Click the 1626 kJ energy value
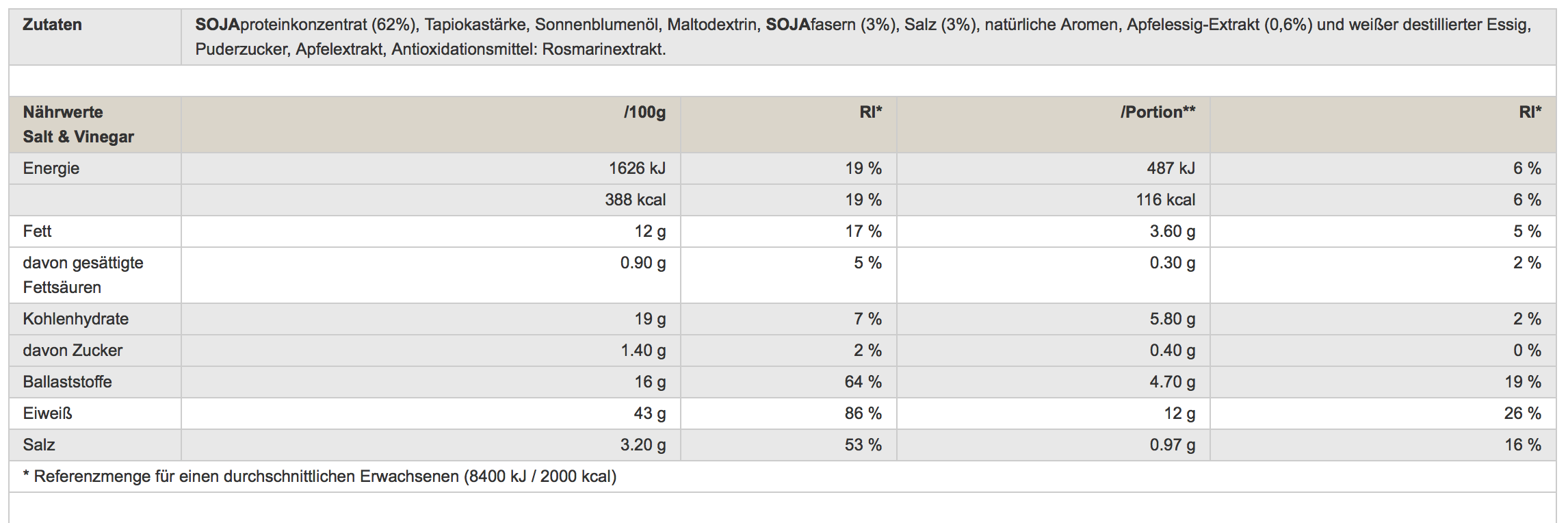This screenshot has height=523, width=1568. [x=637, y=168]
